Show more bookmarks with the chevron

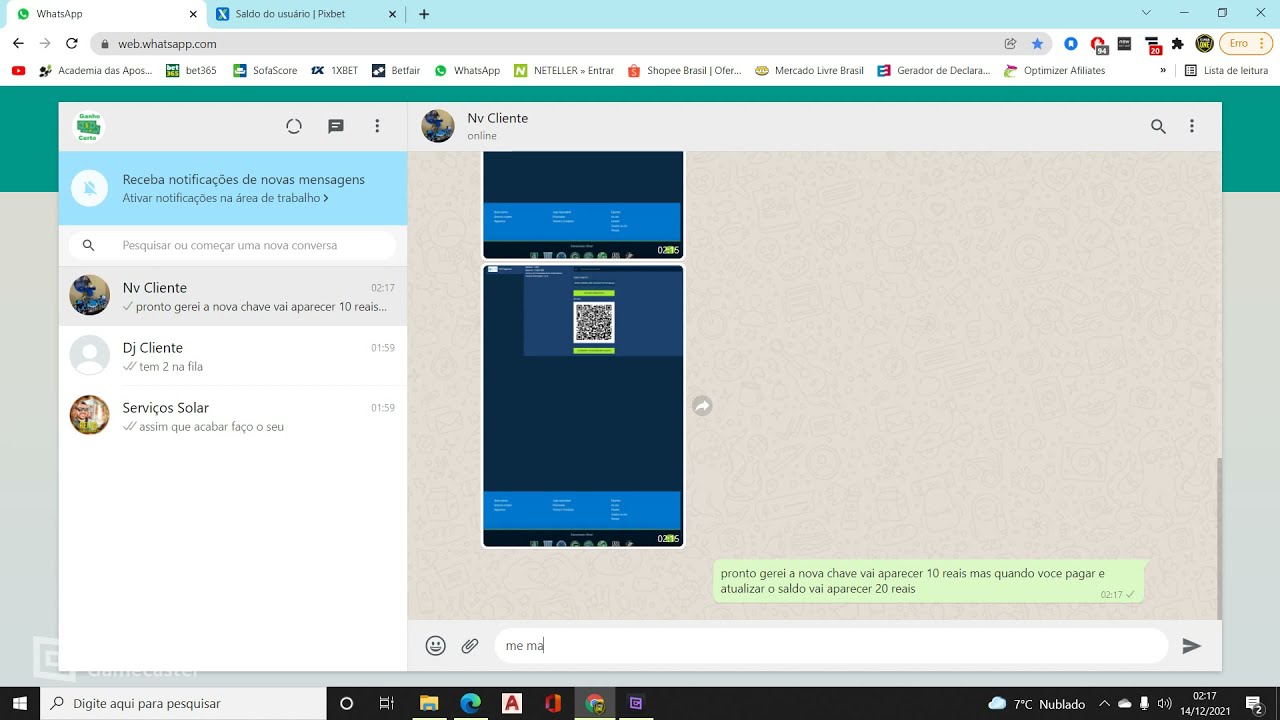click(x=1163, y=71)
